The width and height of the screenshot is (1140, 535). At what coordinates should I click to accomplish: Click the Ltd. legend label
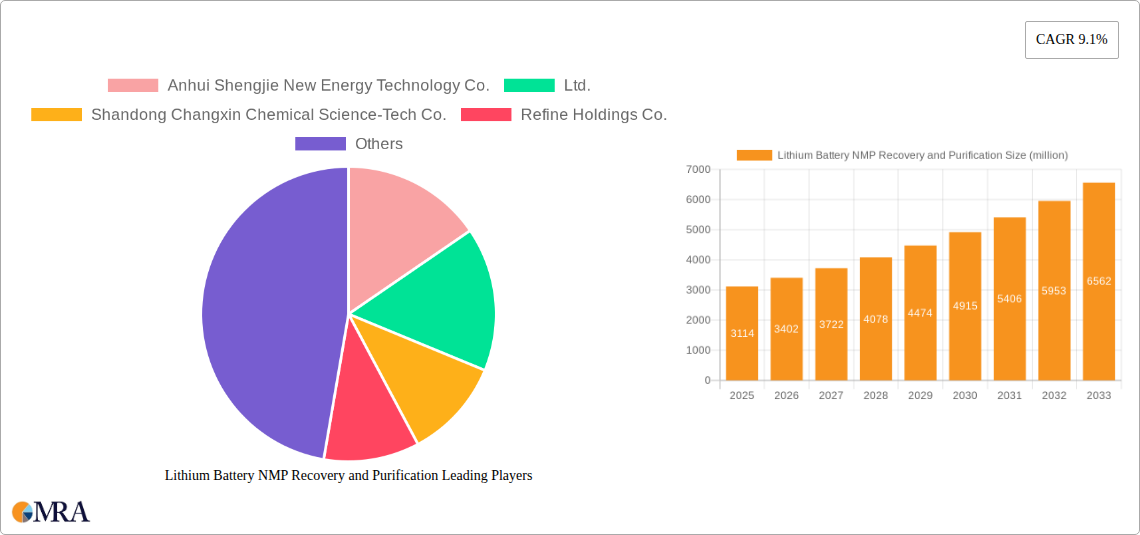577,86
